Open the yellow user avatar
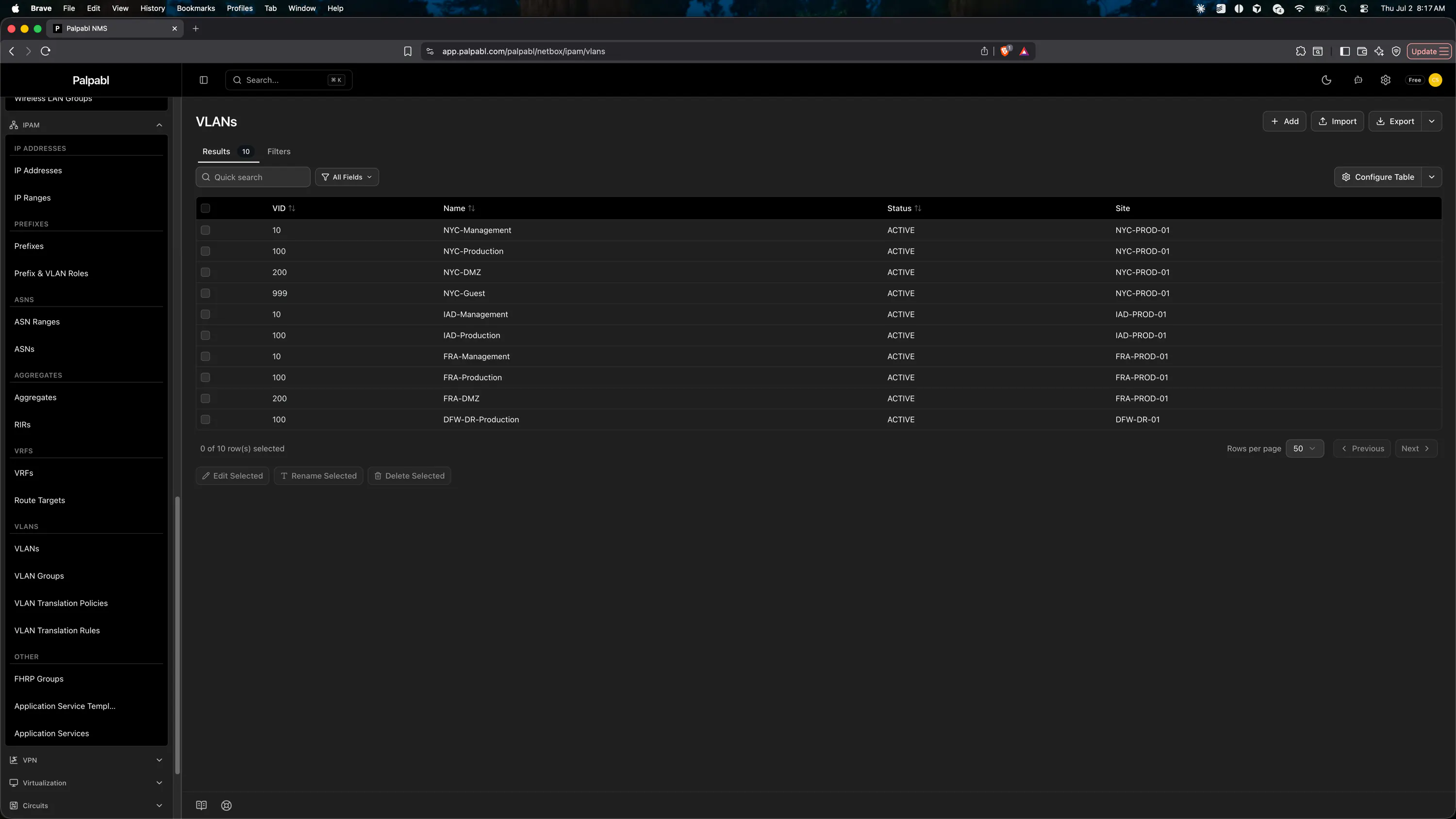1456x819 pixels. pyautogui.click(x=1435, y=80)
